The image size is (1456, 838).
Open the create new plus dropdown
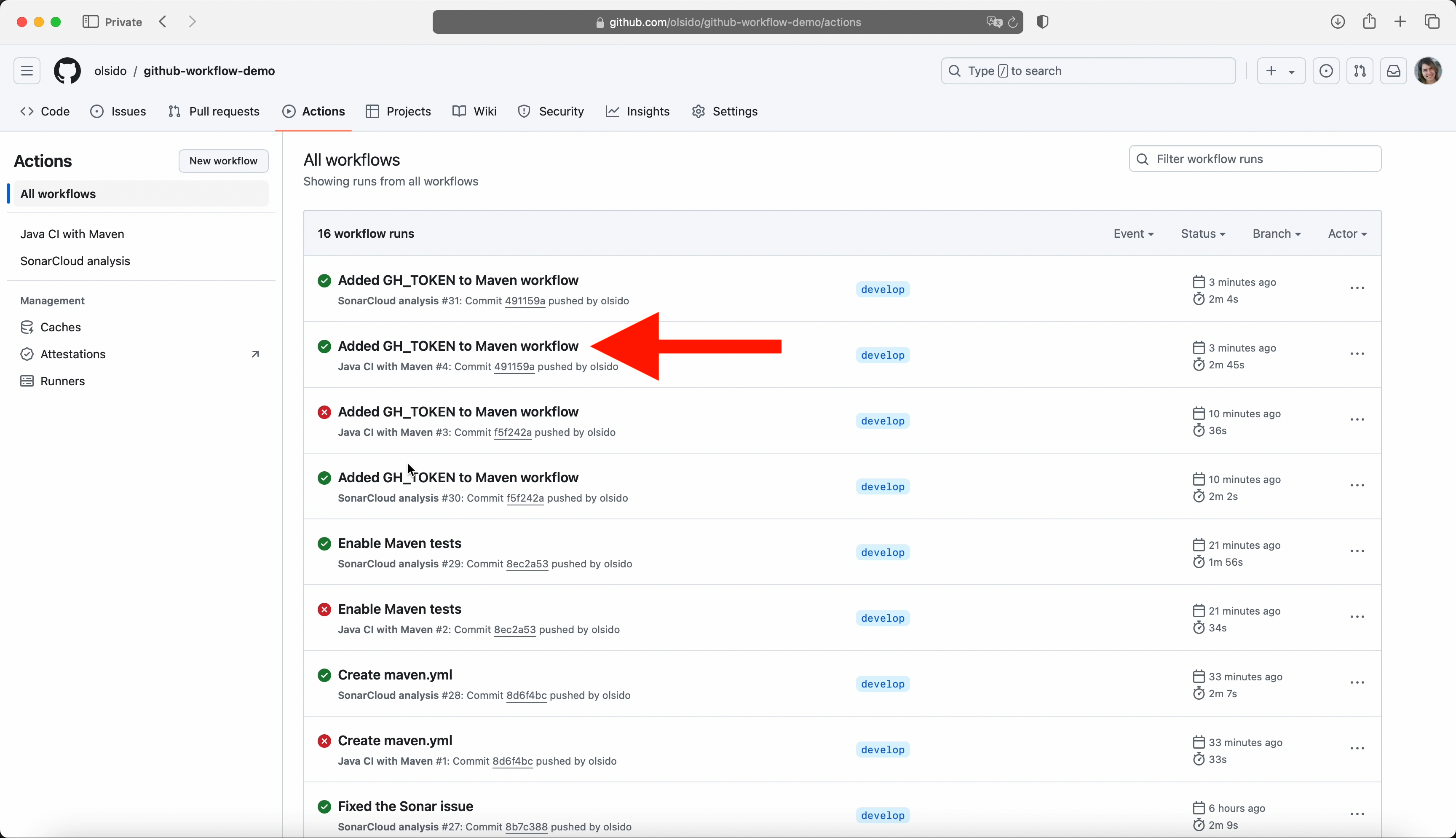click(x=1281, y=71)
